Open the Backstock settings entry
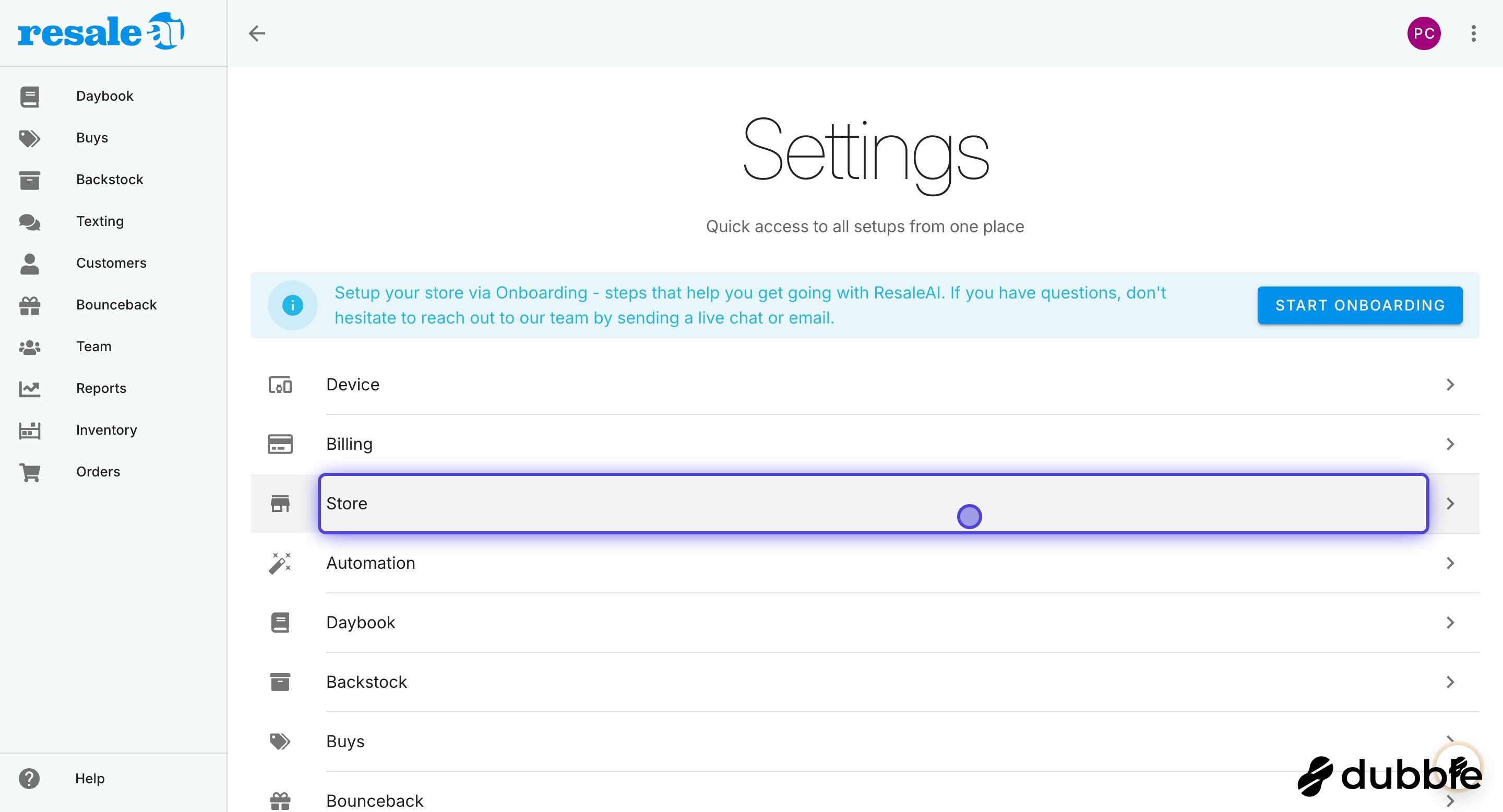The image size is (1503, 812). click(865, 682)
